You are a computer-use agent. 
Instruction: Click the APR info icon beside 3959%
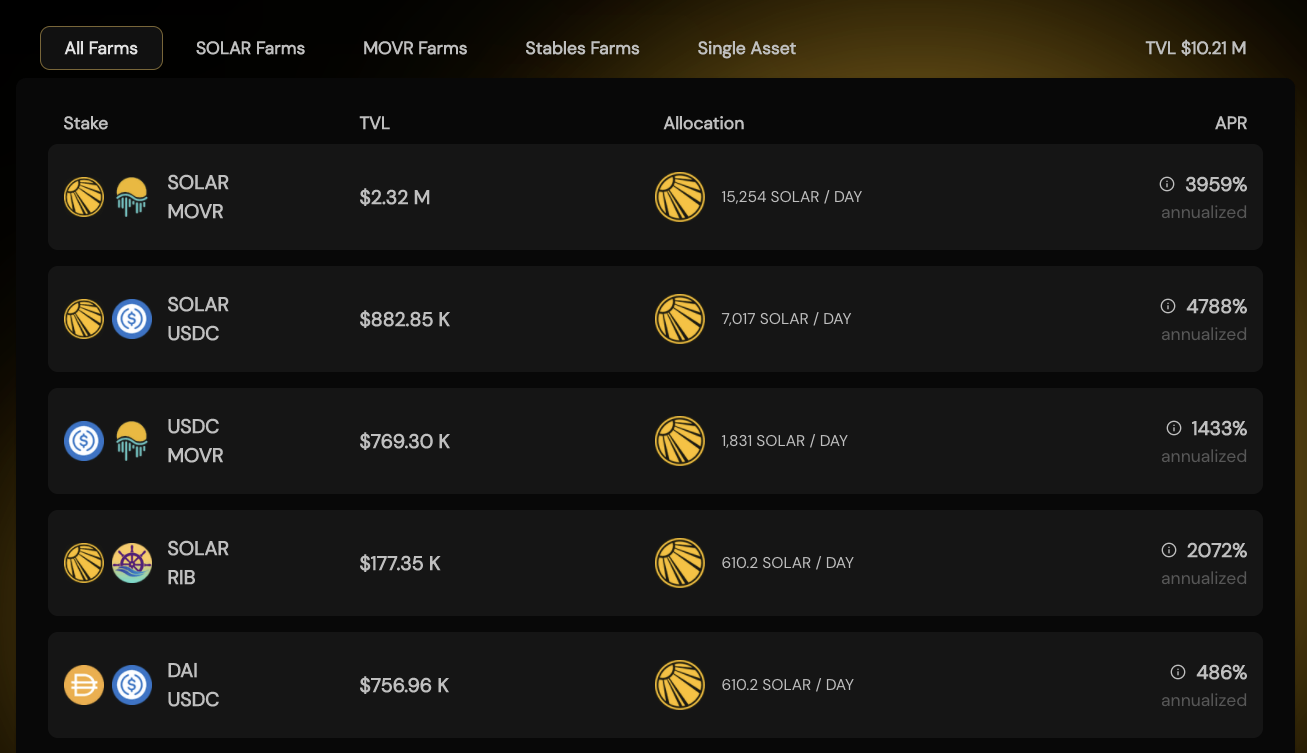(x=1166, y=184)
